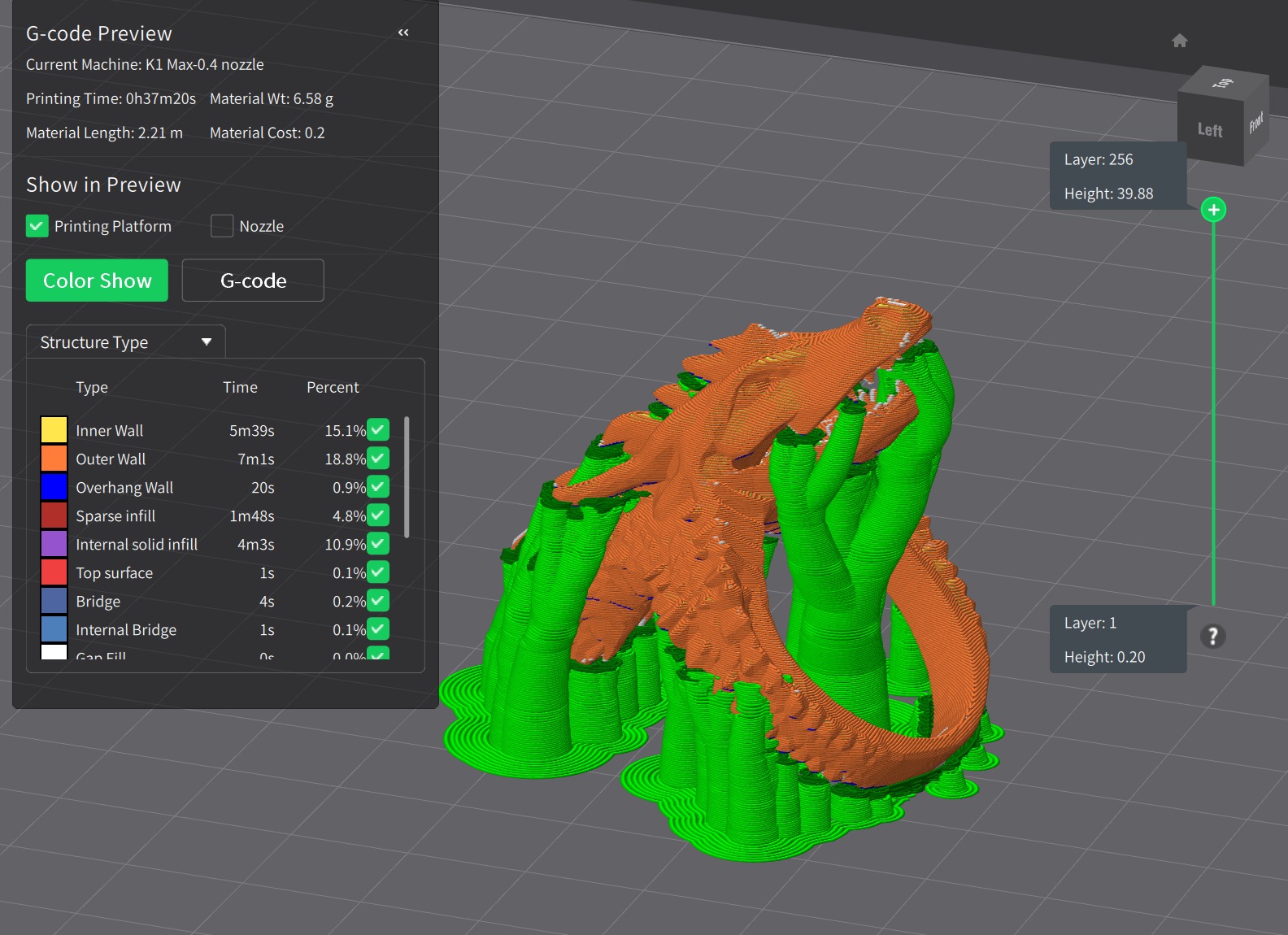The height and width of the screenshot is (935, 1288).
Task: Click the Overhang Wall blue color swatch
Action: [54, 486]
